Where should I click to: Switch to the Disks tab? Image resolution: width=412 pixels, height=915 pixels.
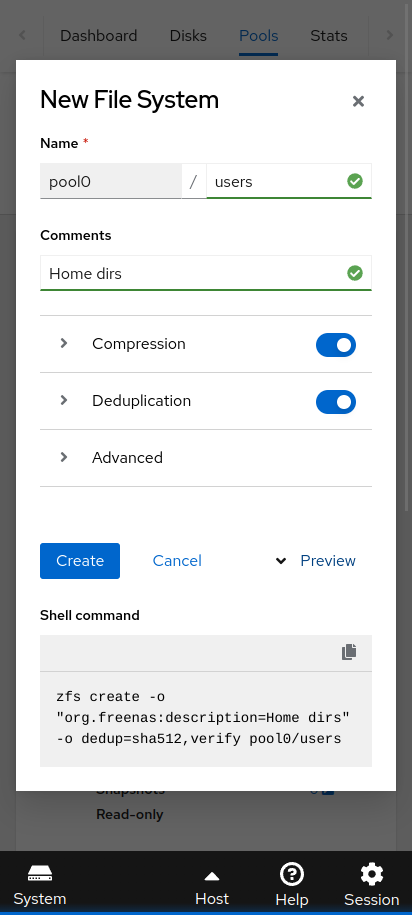click(x=188, y=36)
